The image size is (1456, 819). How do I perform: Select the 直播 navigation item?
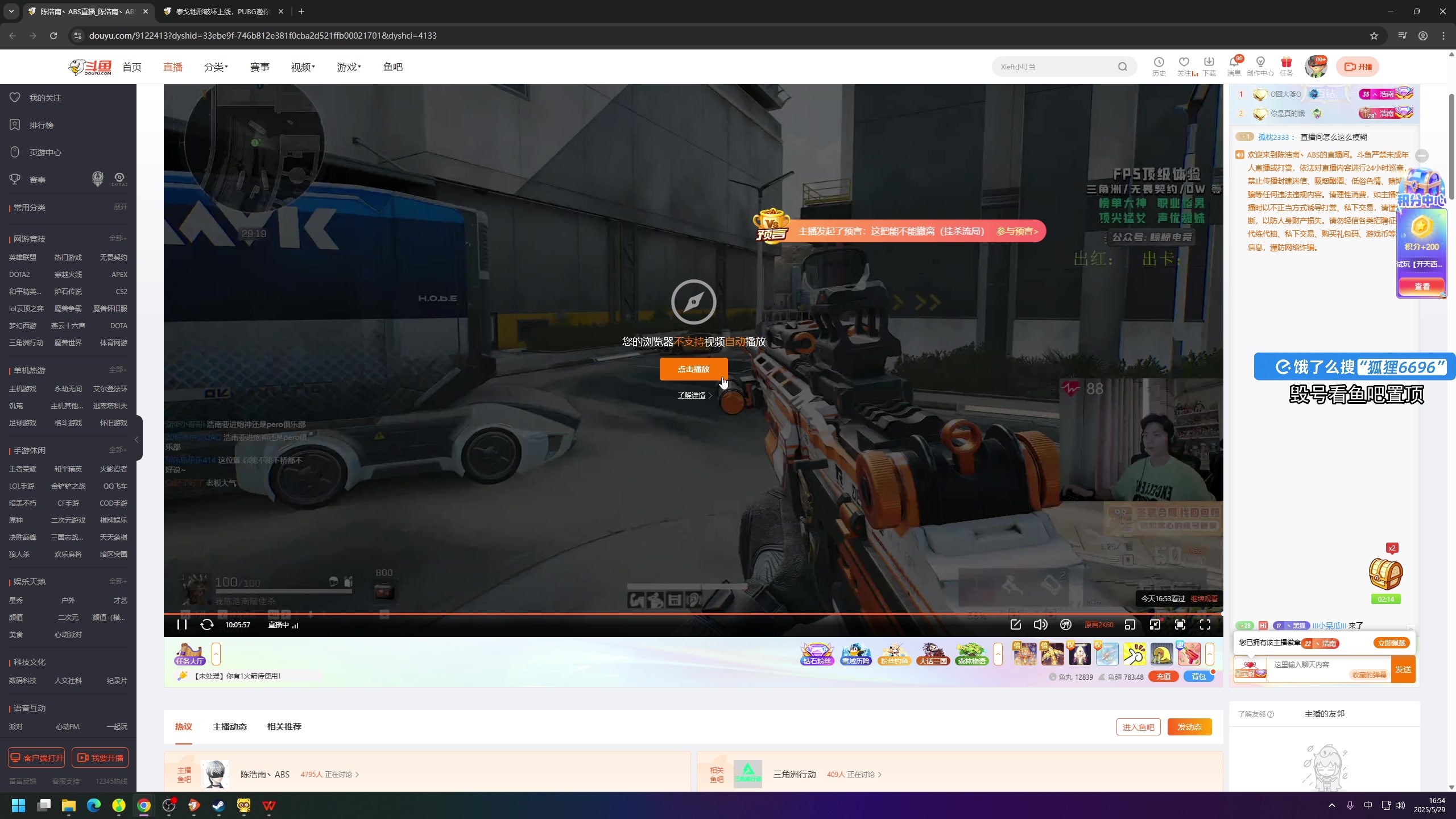pos(173,67)
